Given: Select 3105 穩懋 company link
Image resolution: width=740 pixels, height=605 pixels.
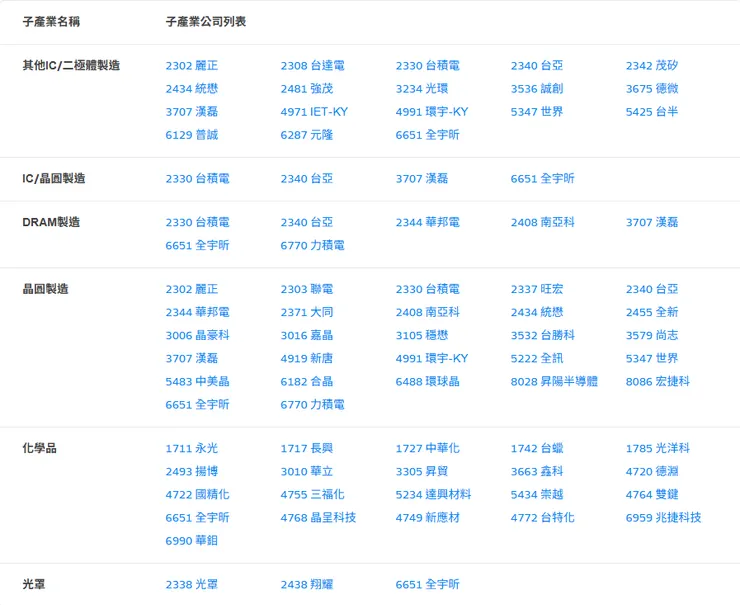Looking at the screenshot, I should 422,336.
